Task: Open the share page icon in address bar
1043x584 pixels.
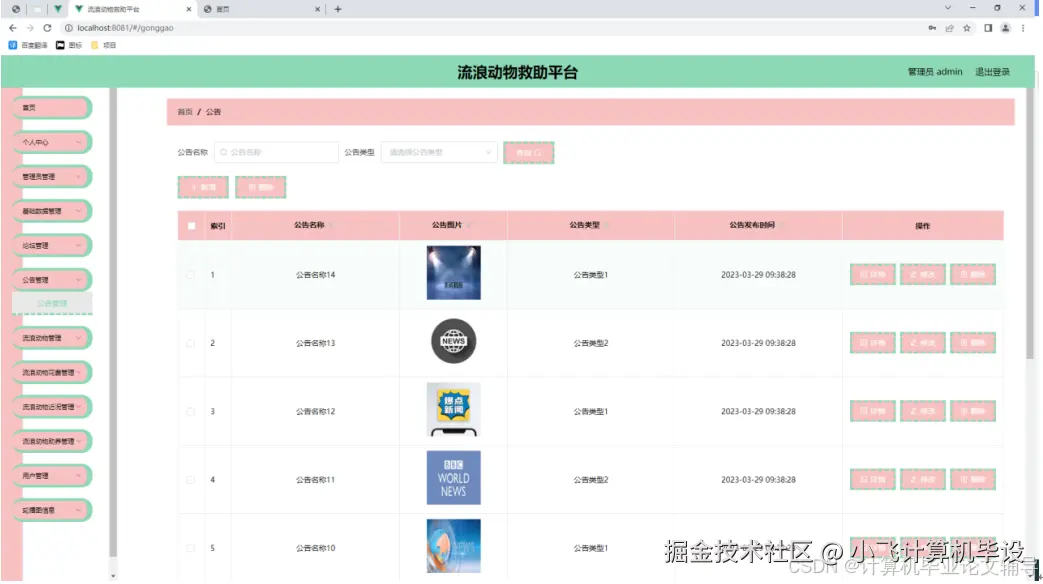Action: (x=949, y=28)
